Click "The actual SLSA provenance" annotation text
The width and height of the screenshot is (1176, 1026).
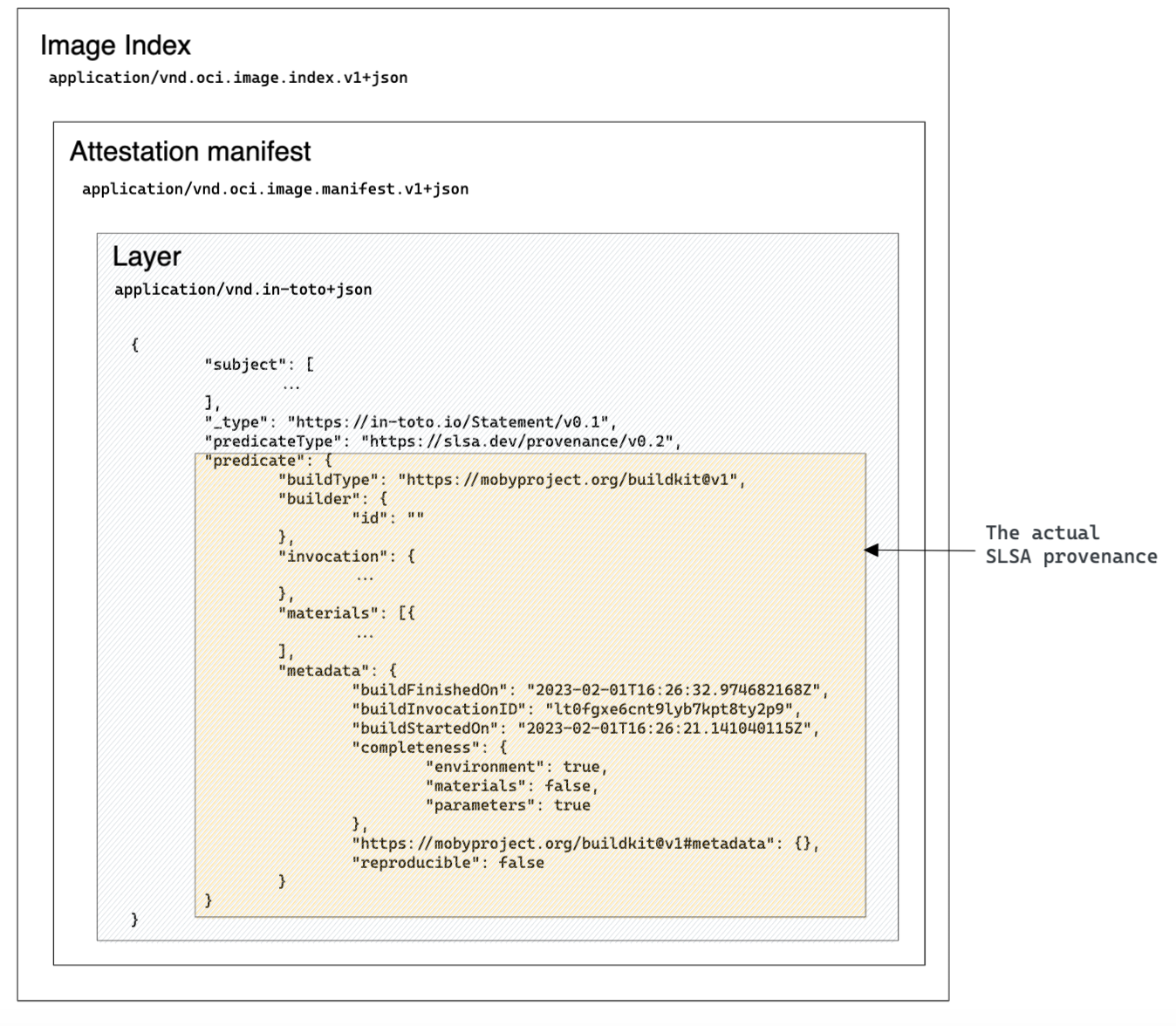pos(1071,544)
